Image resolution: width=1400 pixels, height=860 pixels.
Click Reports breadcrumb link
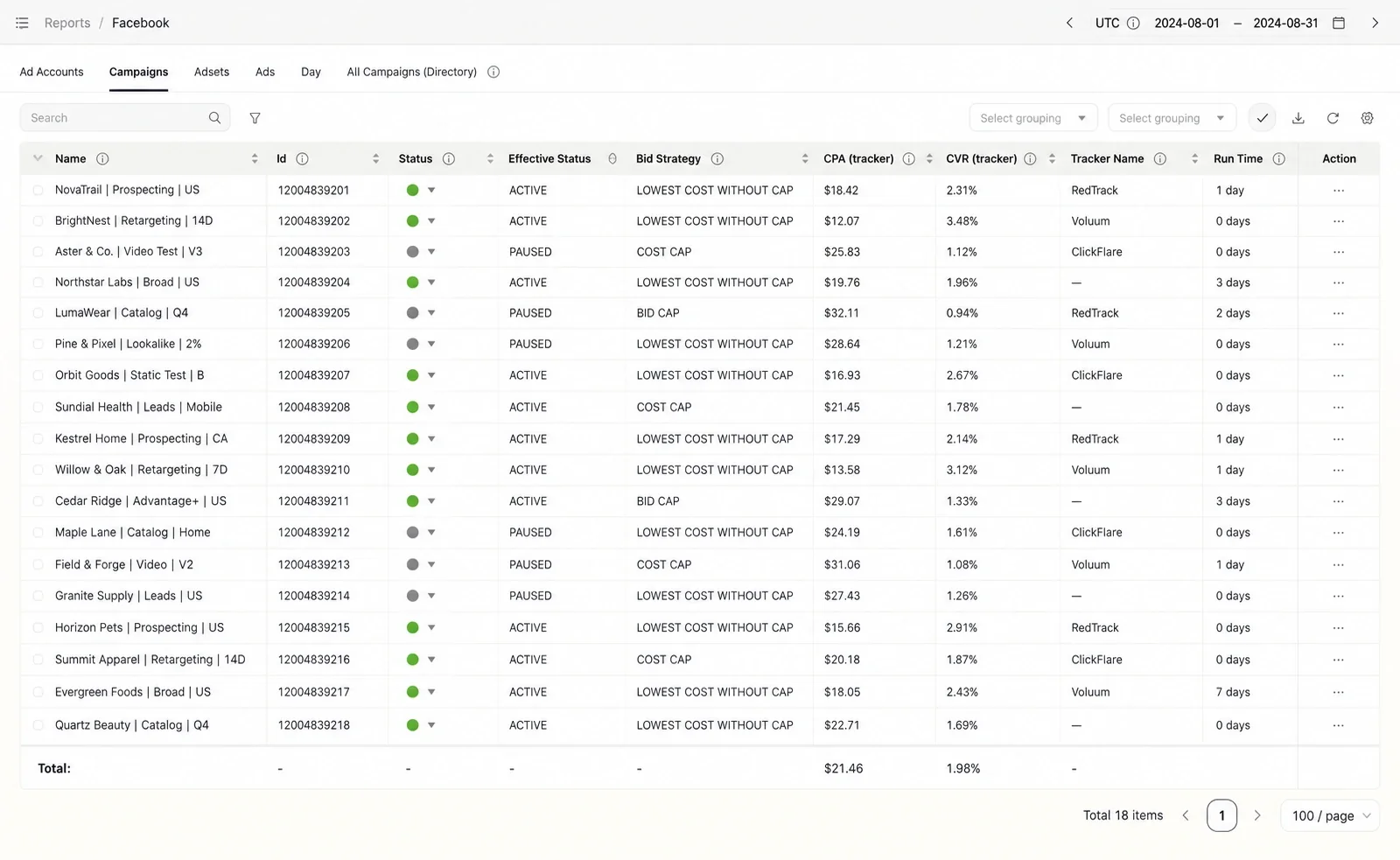pos(67,23)
